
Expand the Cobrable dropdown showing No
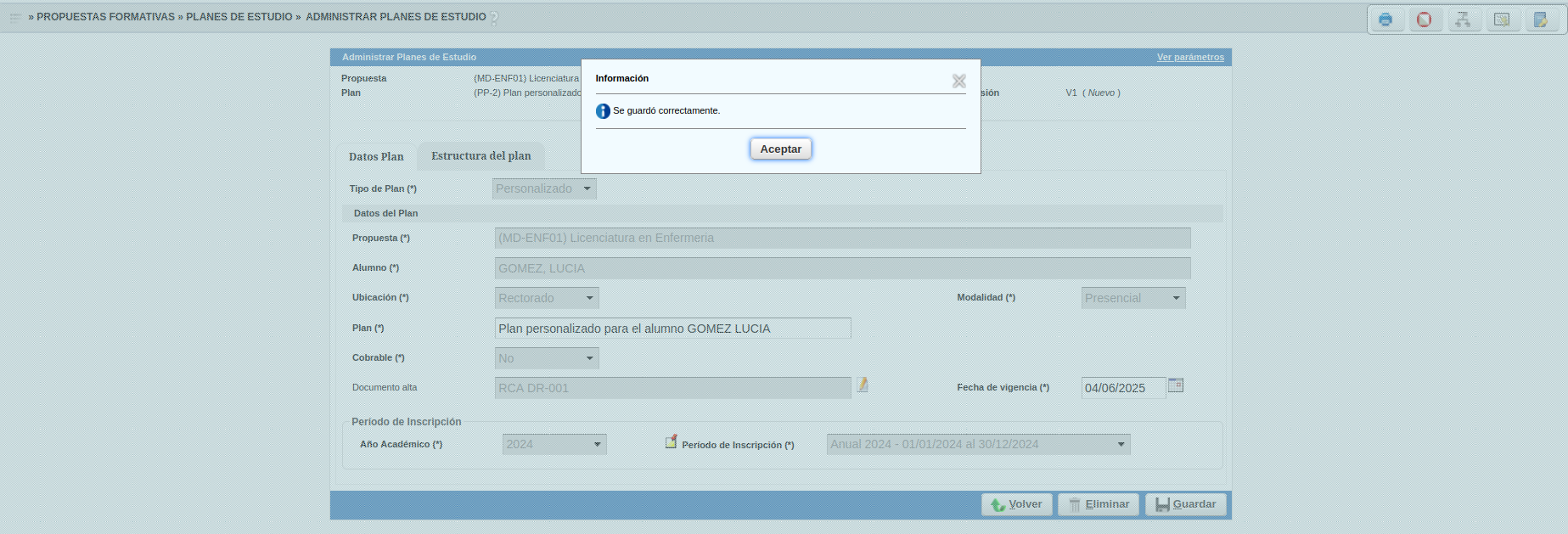(547, 358)
